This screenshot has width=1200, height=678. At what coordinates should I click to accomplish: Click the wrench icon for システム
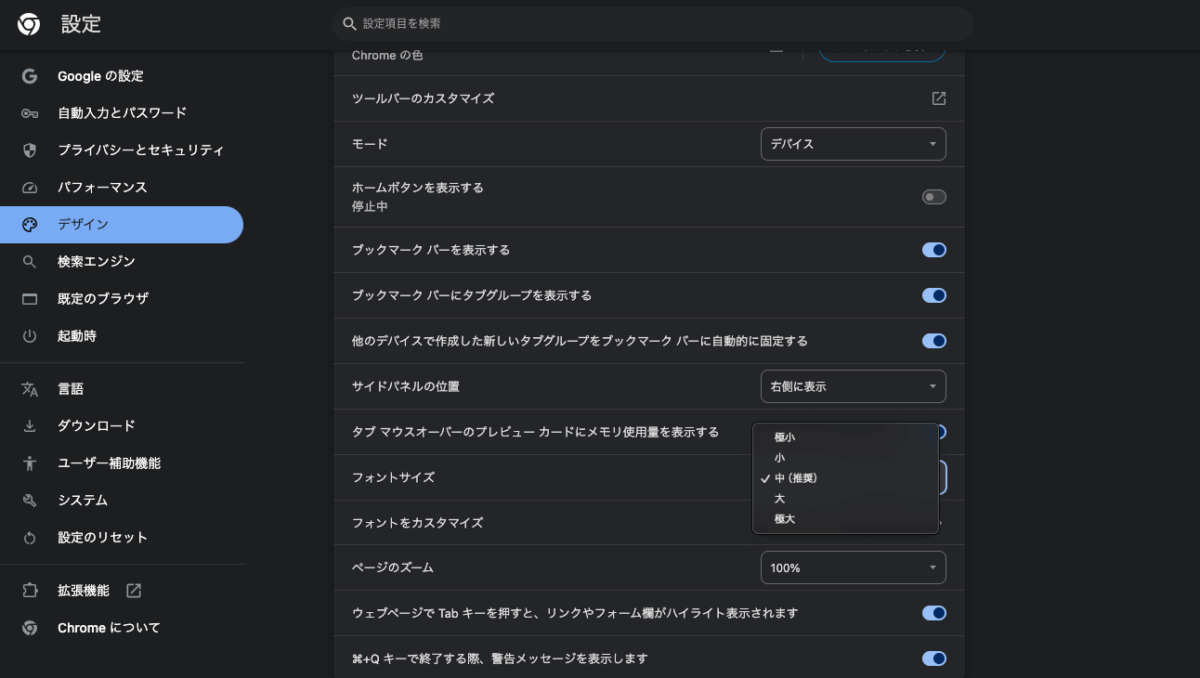coord(29,500)
